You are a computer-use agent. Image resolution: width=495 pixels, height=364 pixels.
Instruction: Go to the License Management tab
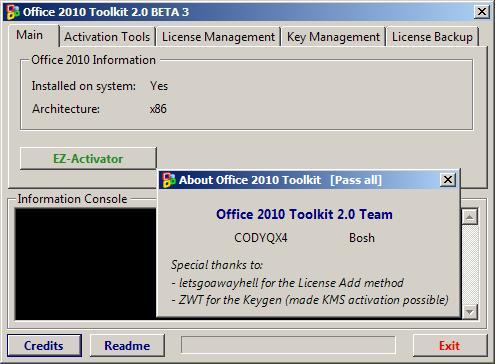pyautogui.click(x=218, y=37)
